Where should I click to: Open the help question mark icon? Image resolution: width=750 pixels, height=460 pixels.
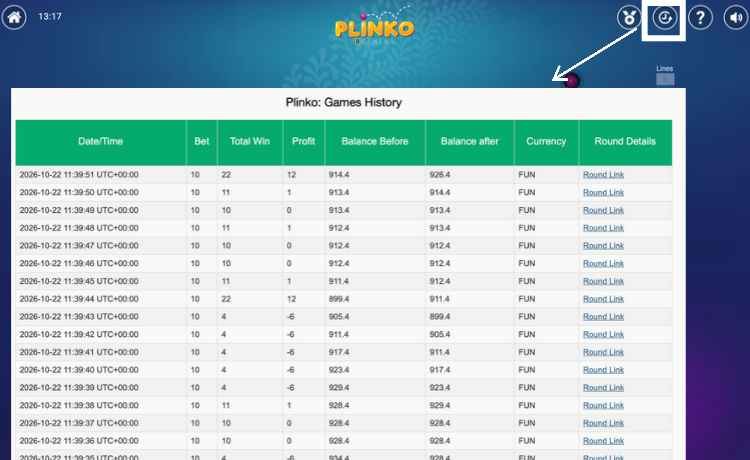(700, 18)
